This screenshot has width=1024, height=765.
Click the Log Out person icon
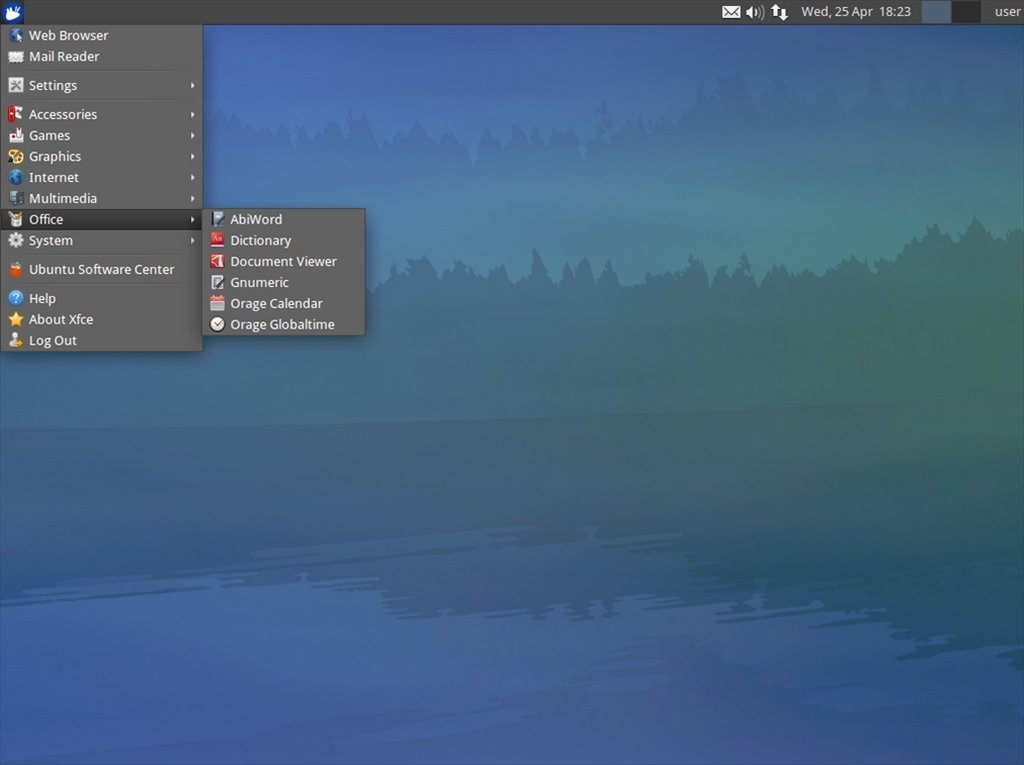(x=16, y=340)
